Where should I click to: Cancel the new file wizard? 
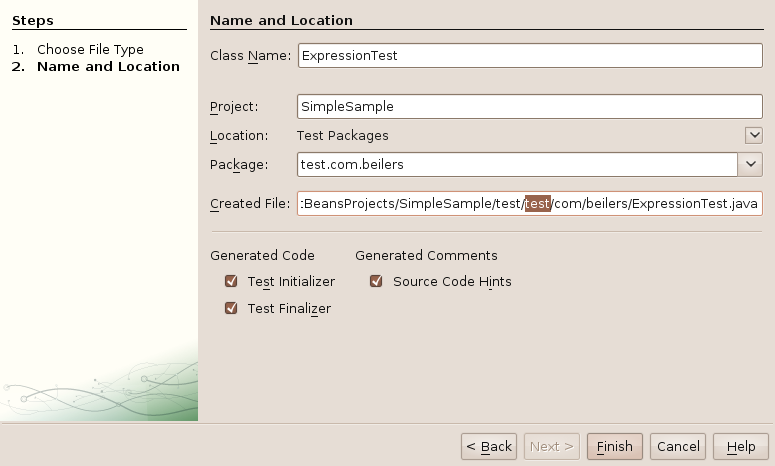click(x=678, y=446)
